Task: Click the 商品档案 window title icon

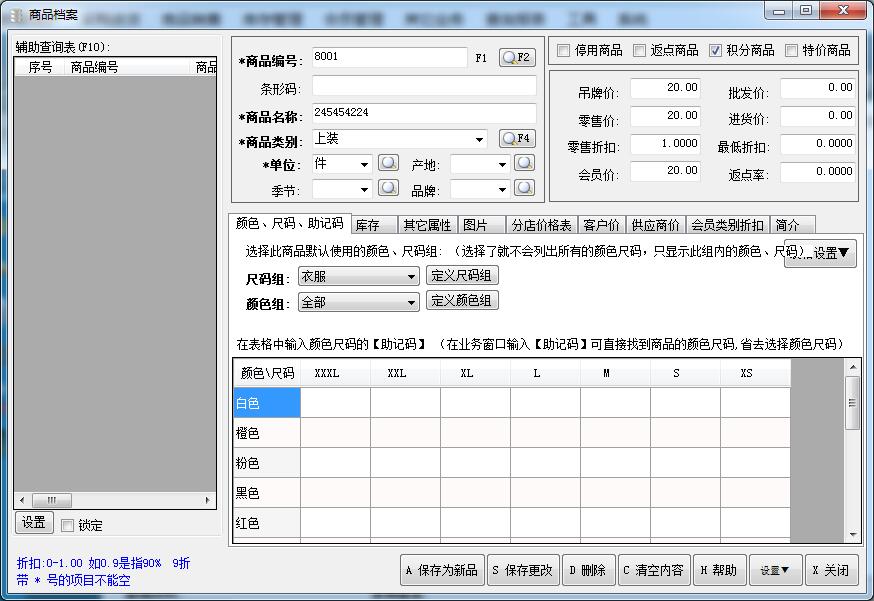Action: 16,15
